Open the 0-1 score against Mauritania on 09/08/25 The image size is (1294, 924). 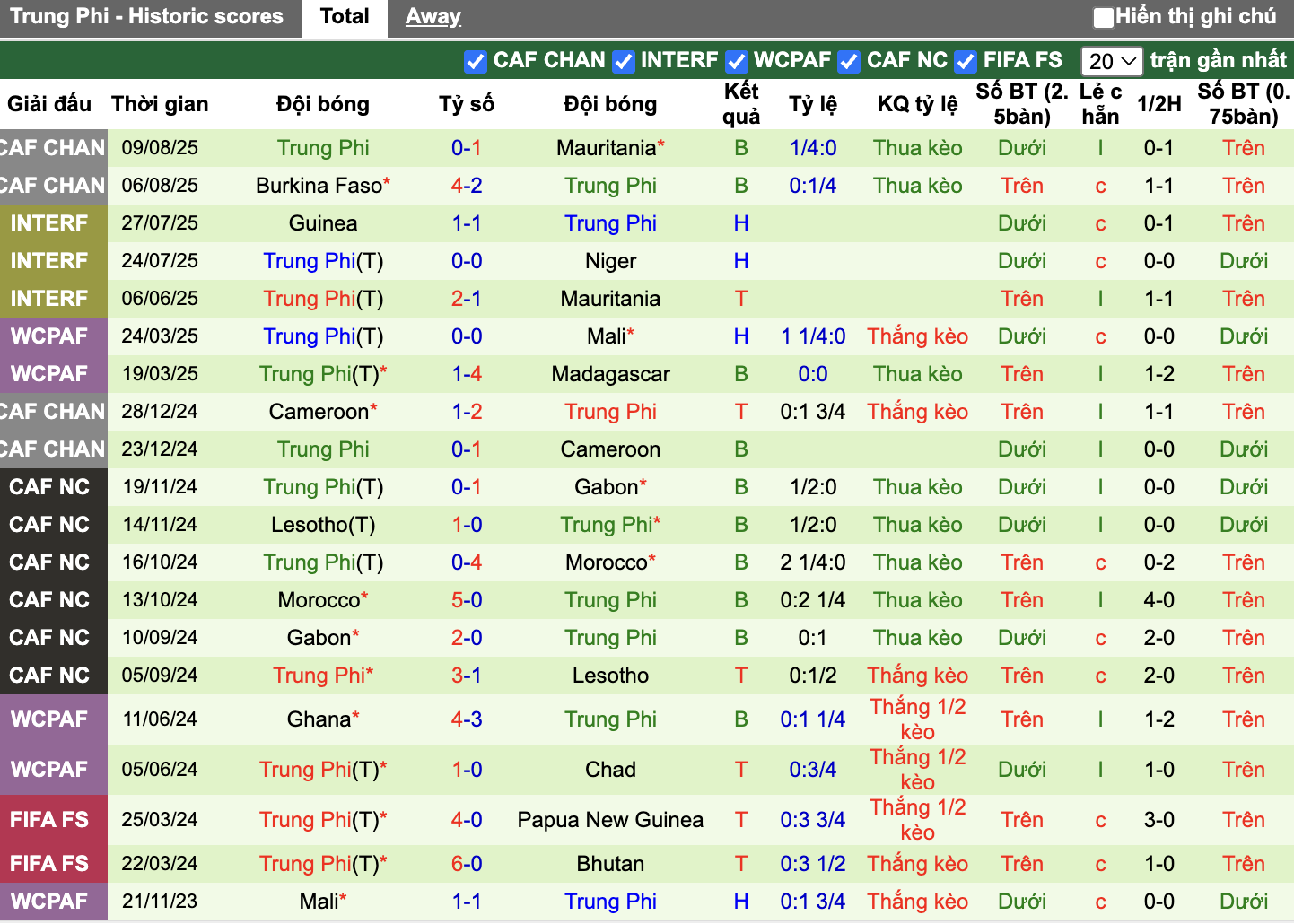click(x=467, y=148)
